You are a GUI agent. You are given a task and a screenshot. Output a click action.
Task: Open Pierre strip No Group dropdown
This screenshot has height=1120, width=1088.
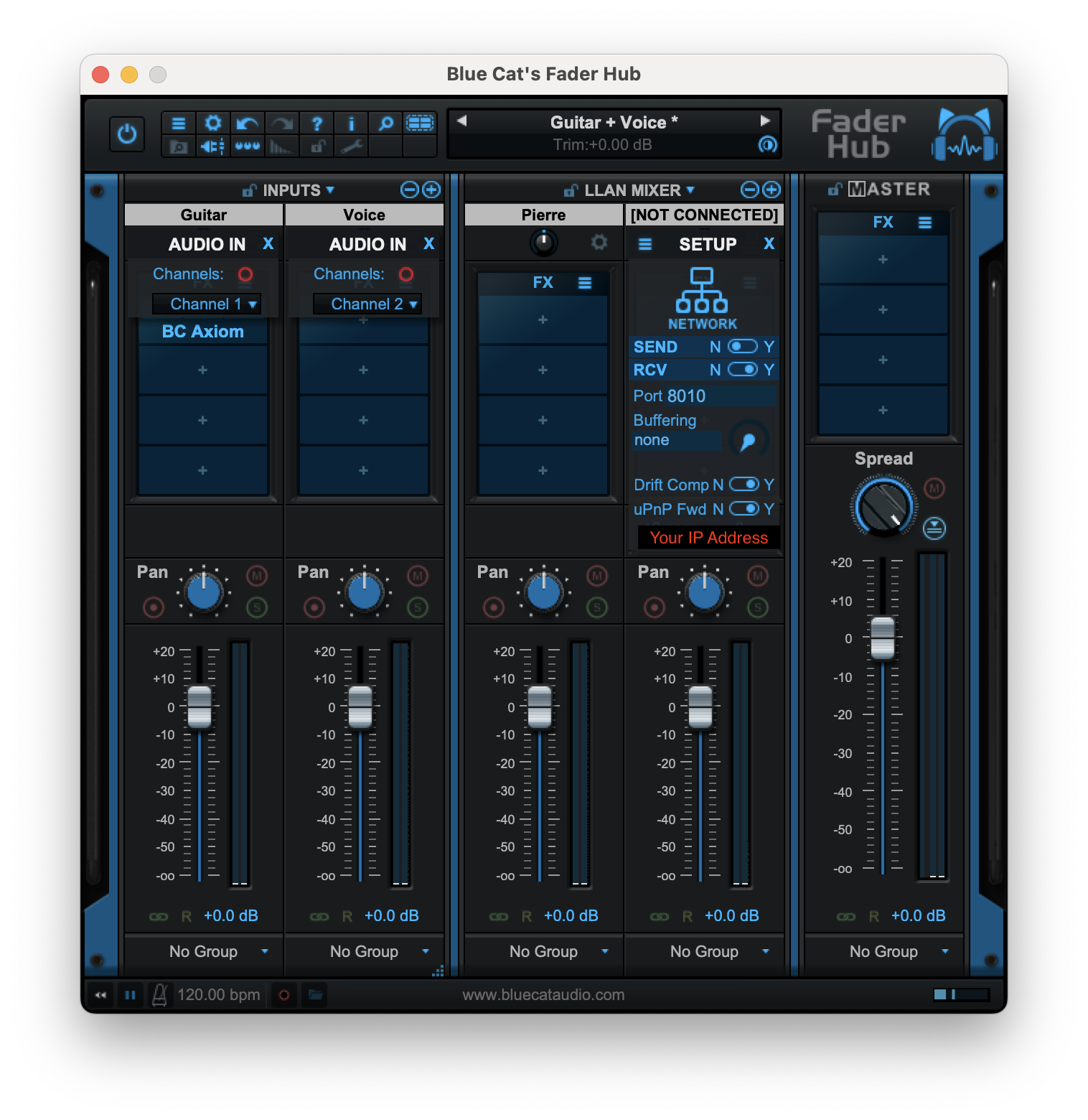point(544,952)
